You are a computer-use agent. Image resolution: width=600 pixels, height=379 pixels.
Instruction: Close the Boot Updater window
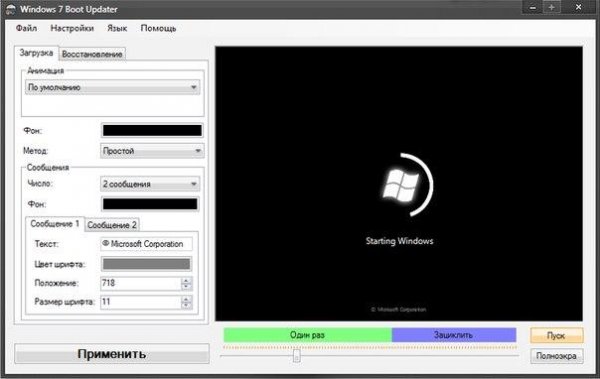click(x=578, y=7)
